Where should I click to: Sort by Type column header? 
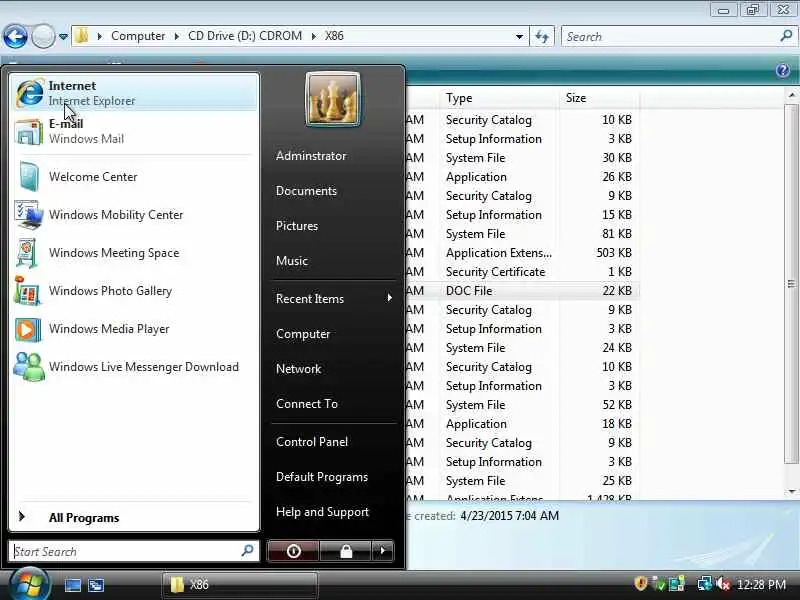tap(498, 98)
